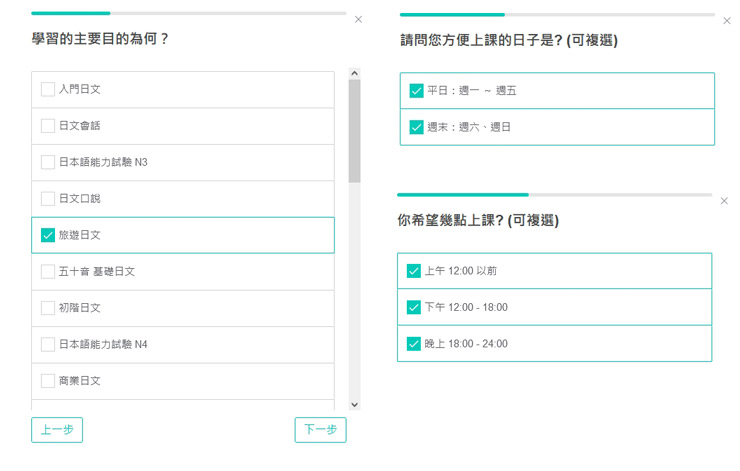
Task: Uncheck the 旅遊日文 option
Action: click(48, 235)
